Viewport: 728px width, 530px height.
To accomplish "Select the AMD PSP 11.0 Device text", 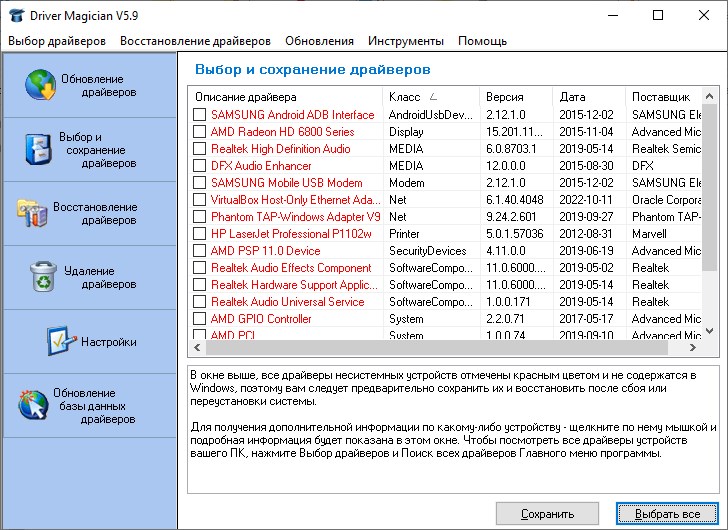I will tap(266, 251).
